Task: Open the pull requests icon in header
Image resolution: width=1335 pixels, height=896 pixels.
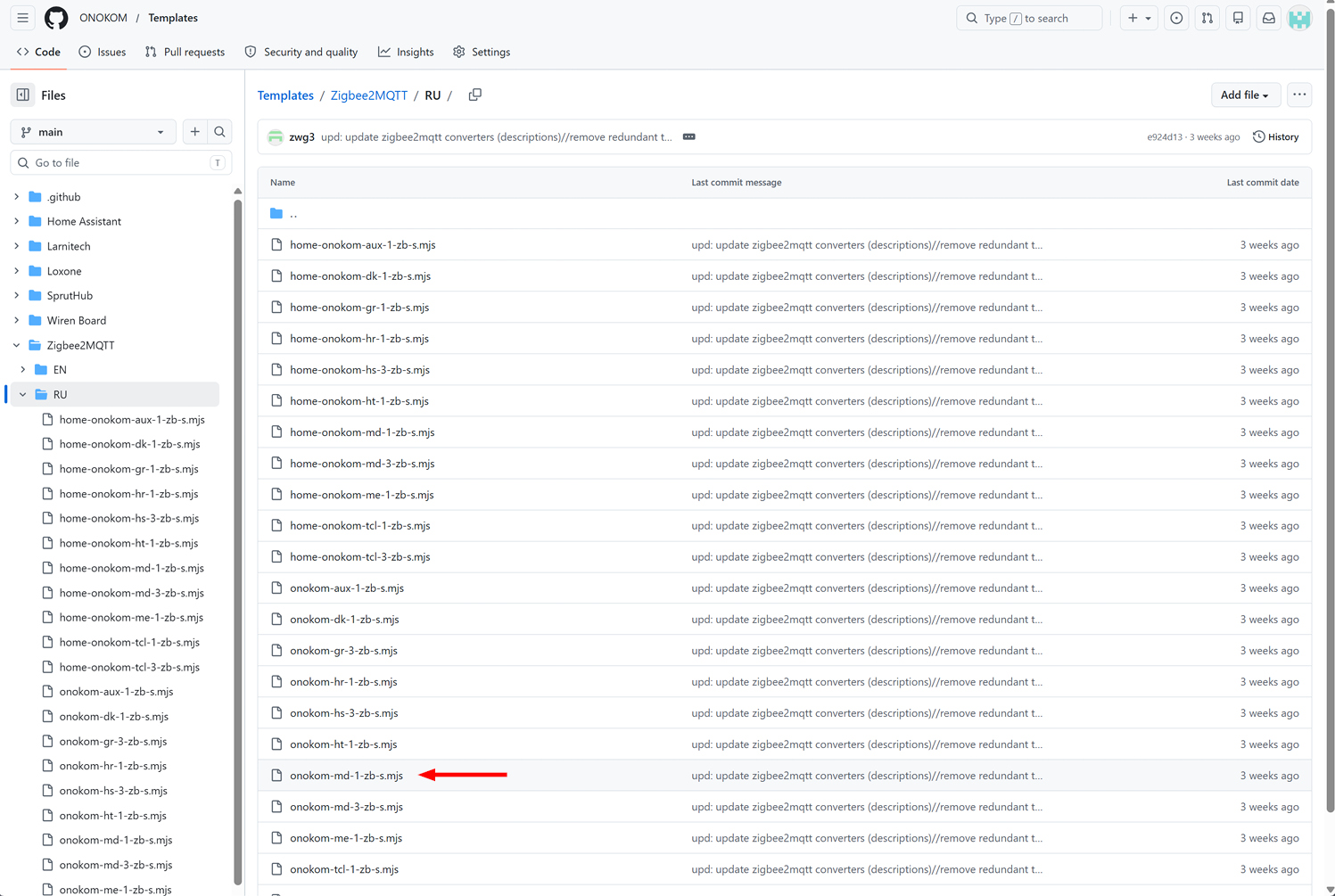Action: (1207, 18)
